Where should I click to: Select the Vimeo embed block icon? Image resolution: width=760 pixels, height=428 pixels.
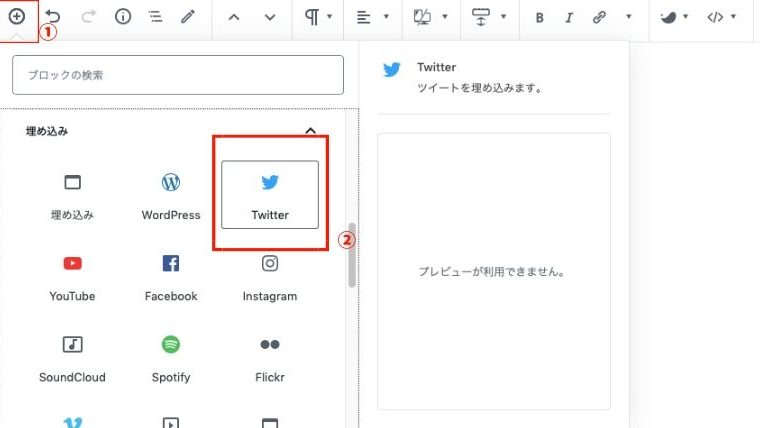click(73, 421)
